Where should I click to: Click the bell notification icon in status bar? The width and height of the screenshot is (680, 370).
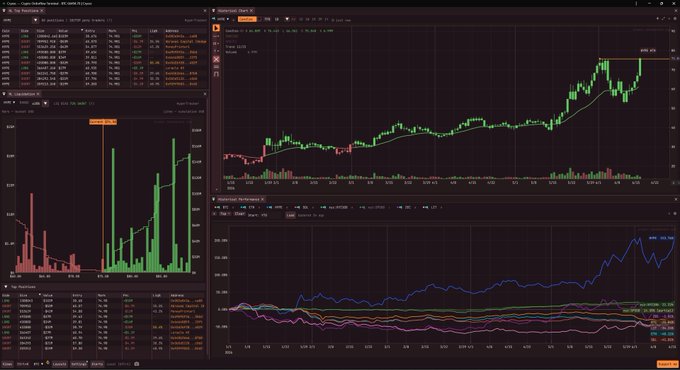[48, 363]
